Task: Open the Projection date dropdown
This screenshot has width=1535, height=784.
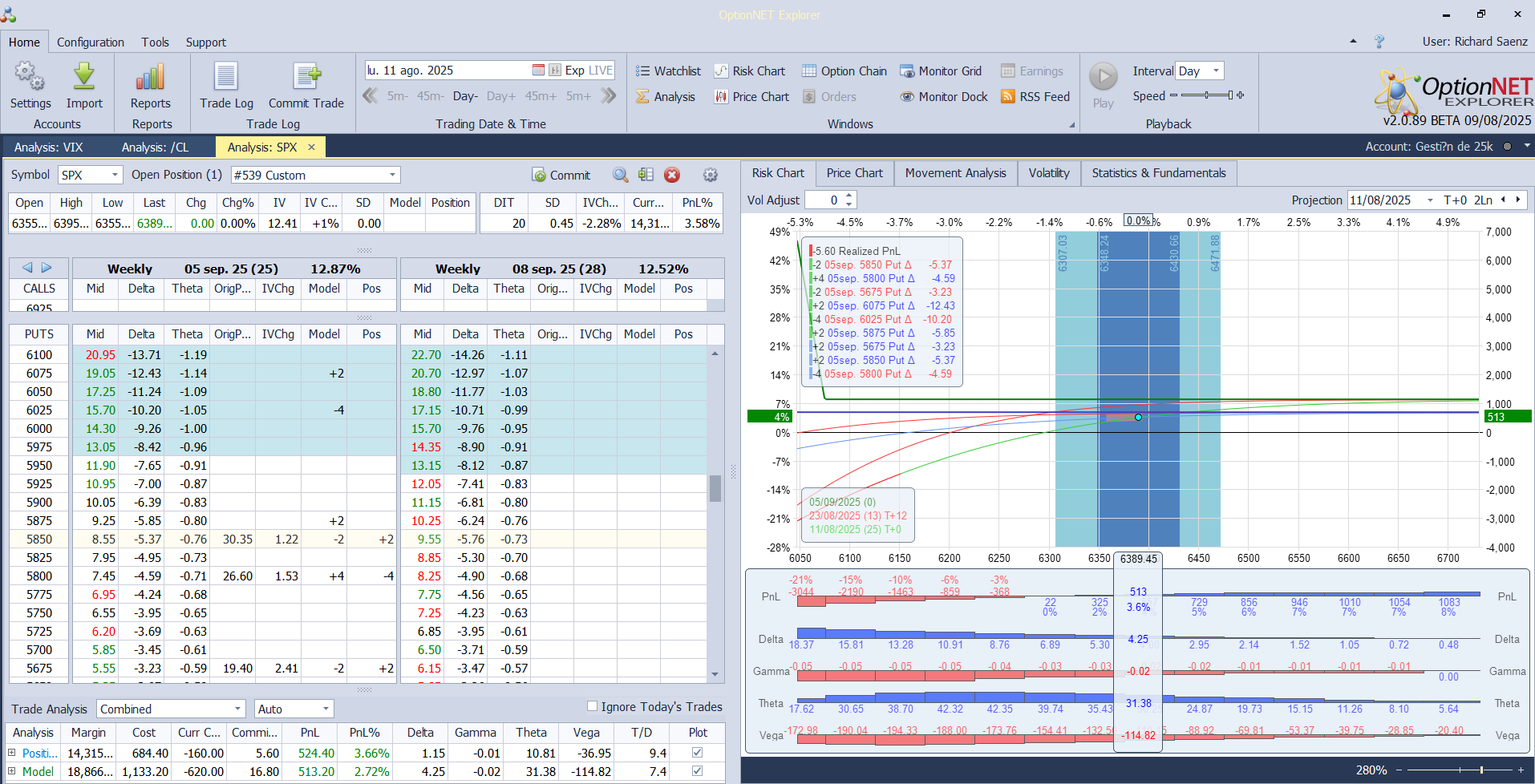Action: (1430, 200)
